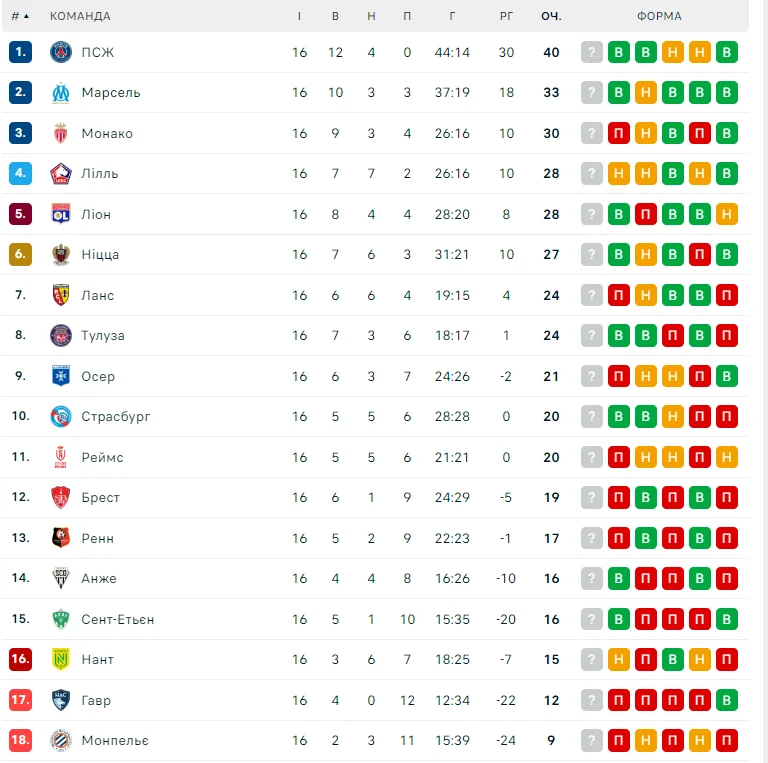Click the position 1 blue rank badge
This screenshot has height=763, width=768.
(x=21, y=52)
